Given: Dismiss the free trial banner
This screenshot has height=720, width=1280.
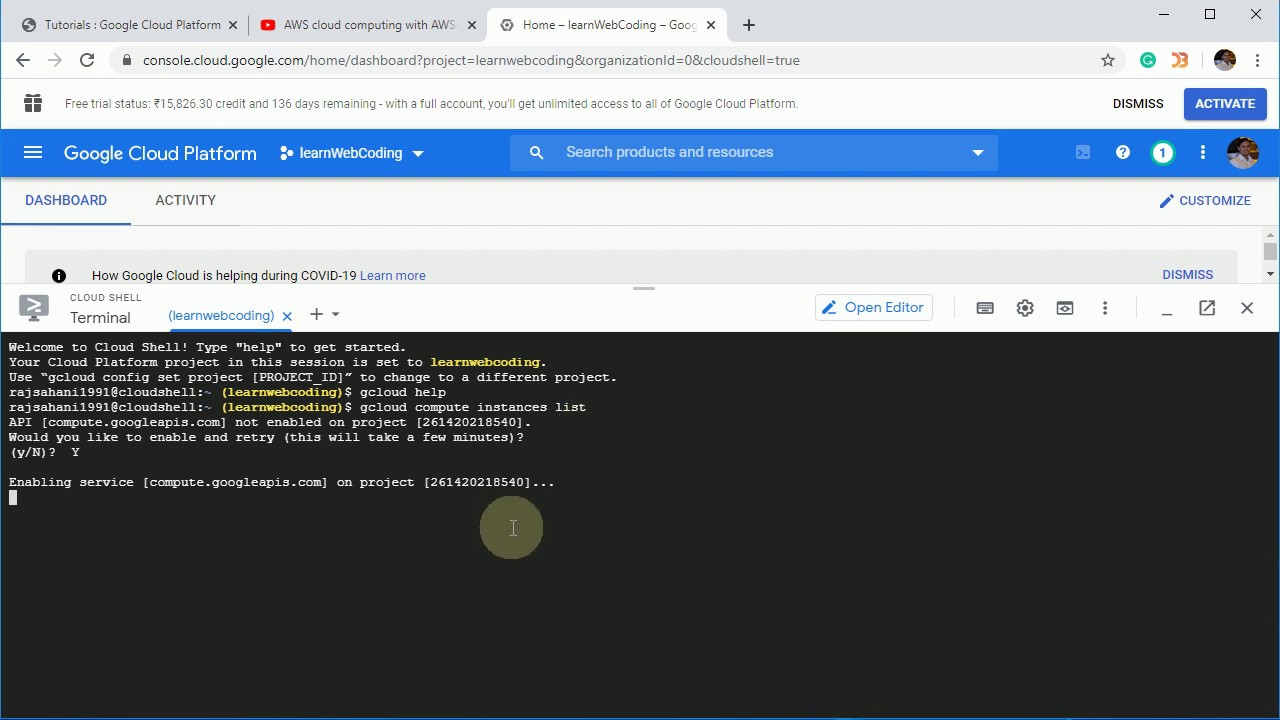Looking at the screenshot, I should pyautogui.click(x=1138, y=103).
